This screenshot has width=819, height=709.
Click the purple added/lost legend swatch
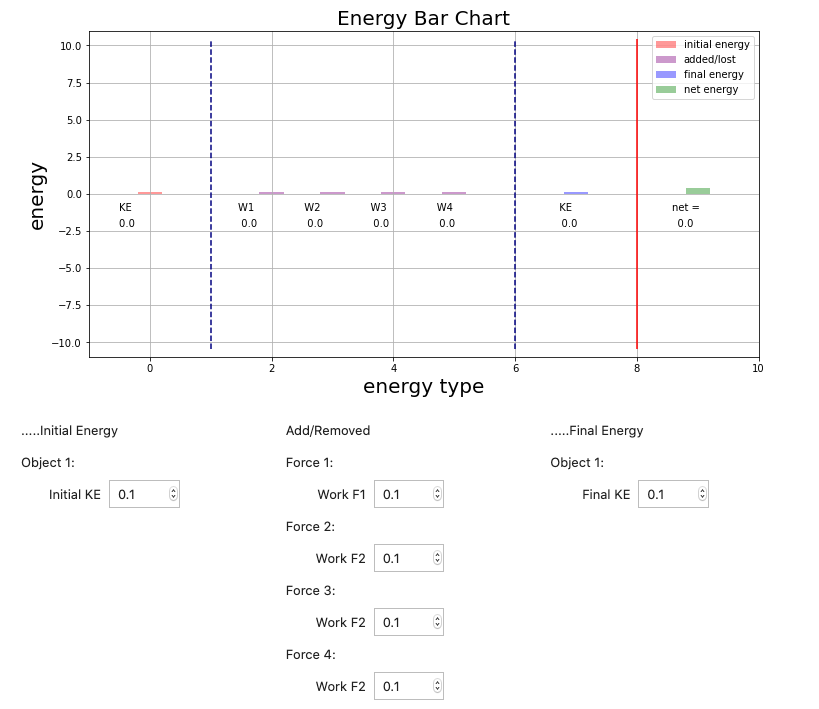click(665, 60)
